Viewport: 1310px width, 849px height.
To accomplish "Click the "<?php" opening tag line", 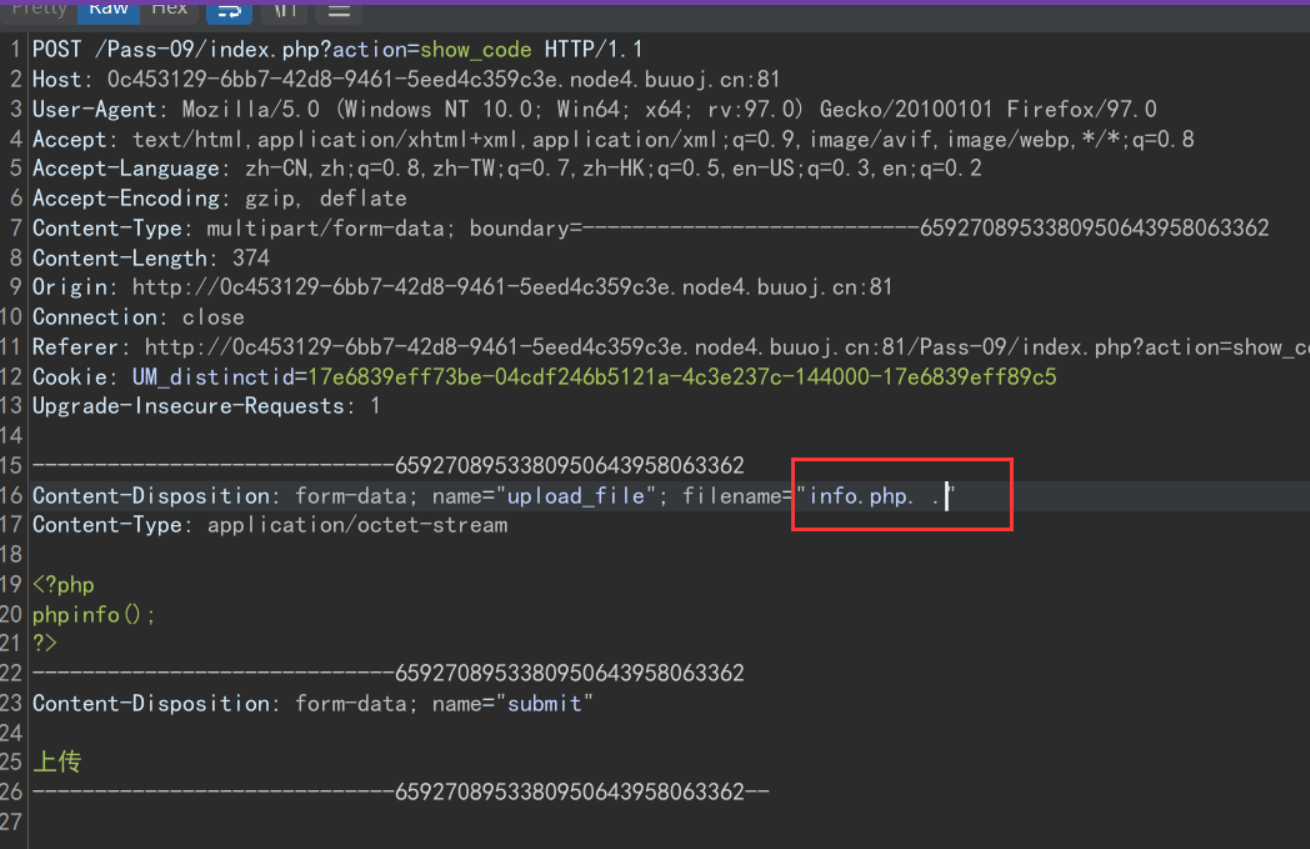I will pyautogui.click(x=63, y=585).
